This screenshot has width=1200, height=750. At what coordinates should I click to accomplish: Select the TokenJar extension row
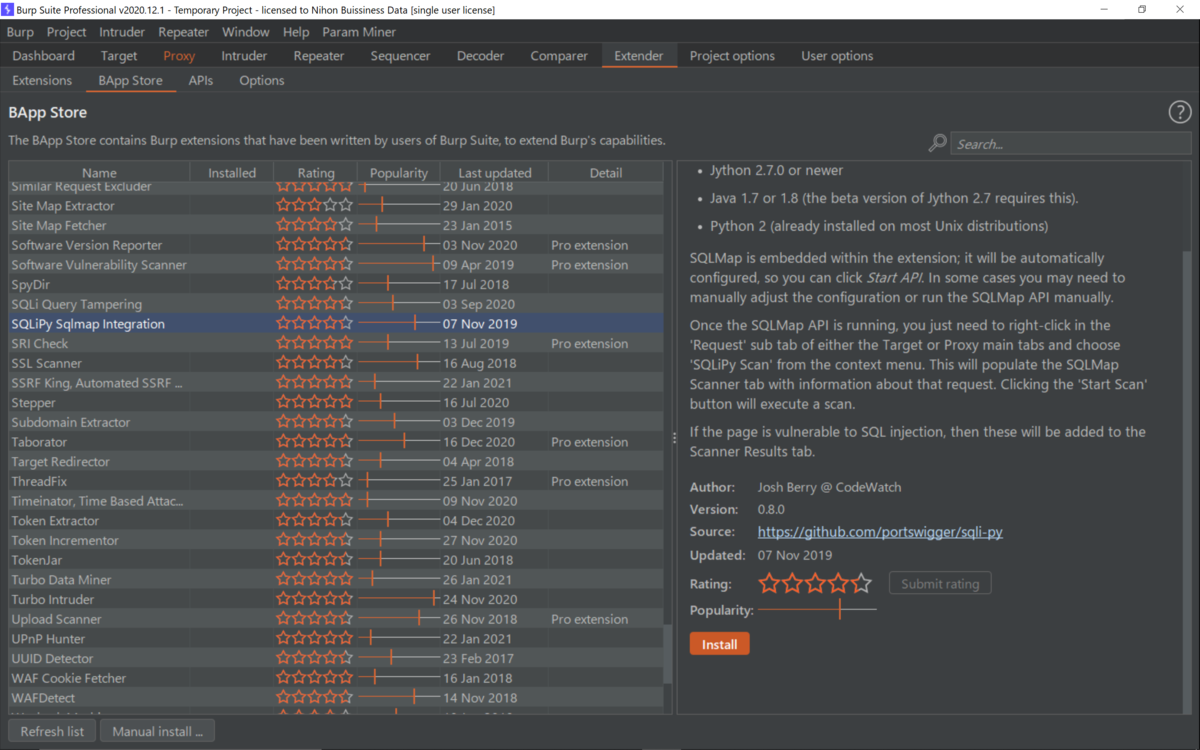(x=336, y=560)
